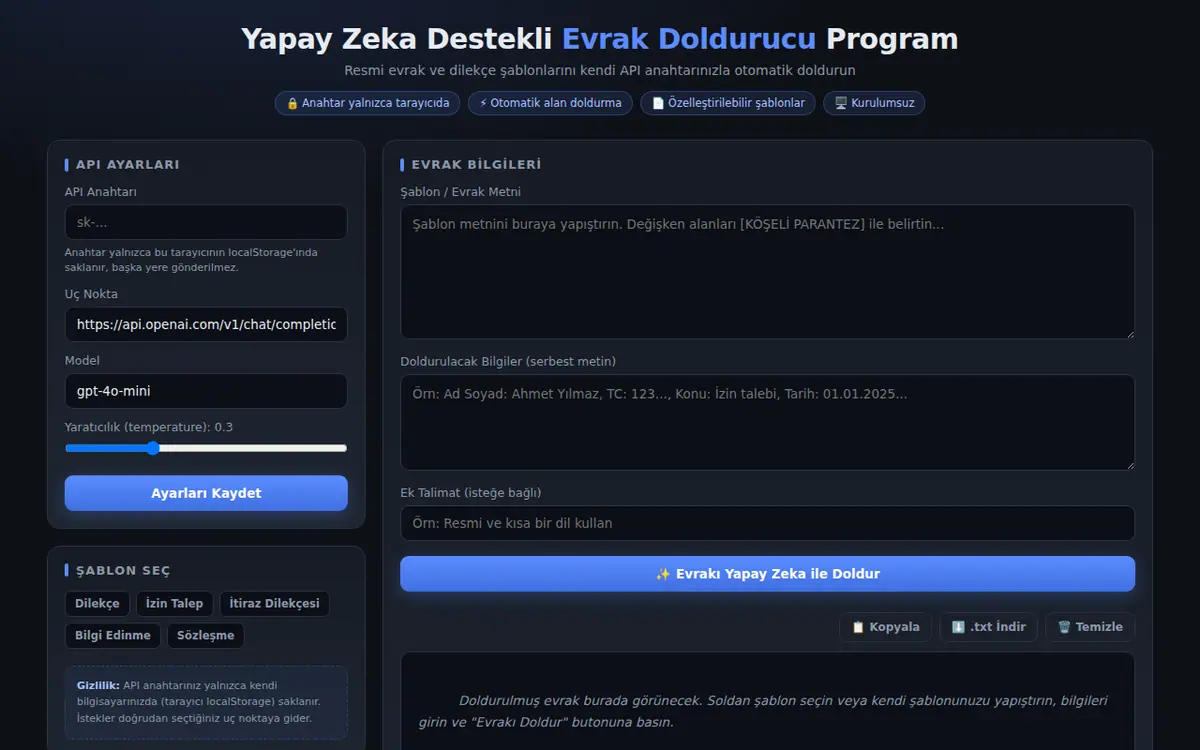Click the Kurulumsuz badge
The image size is (1200, 750).
[874, 103]
